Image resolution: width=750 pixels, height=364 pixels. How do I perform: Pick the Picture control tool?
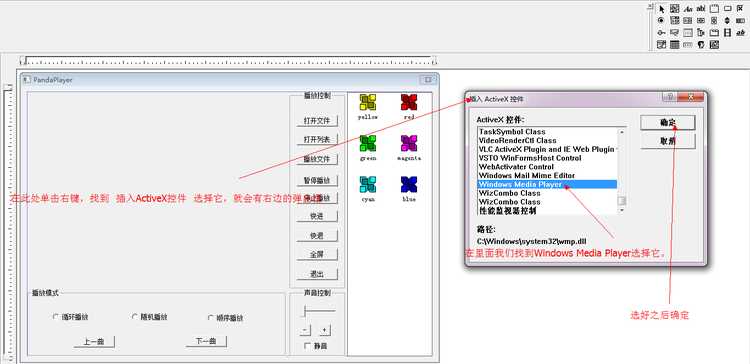(x=674, y=9)
